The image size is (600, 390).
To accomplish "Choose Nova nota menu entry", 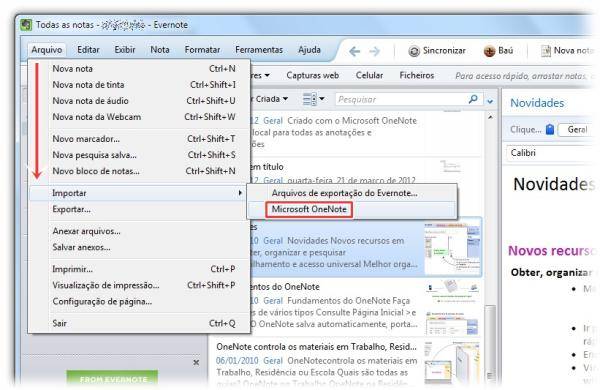I will click(x=140, y=69).
